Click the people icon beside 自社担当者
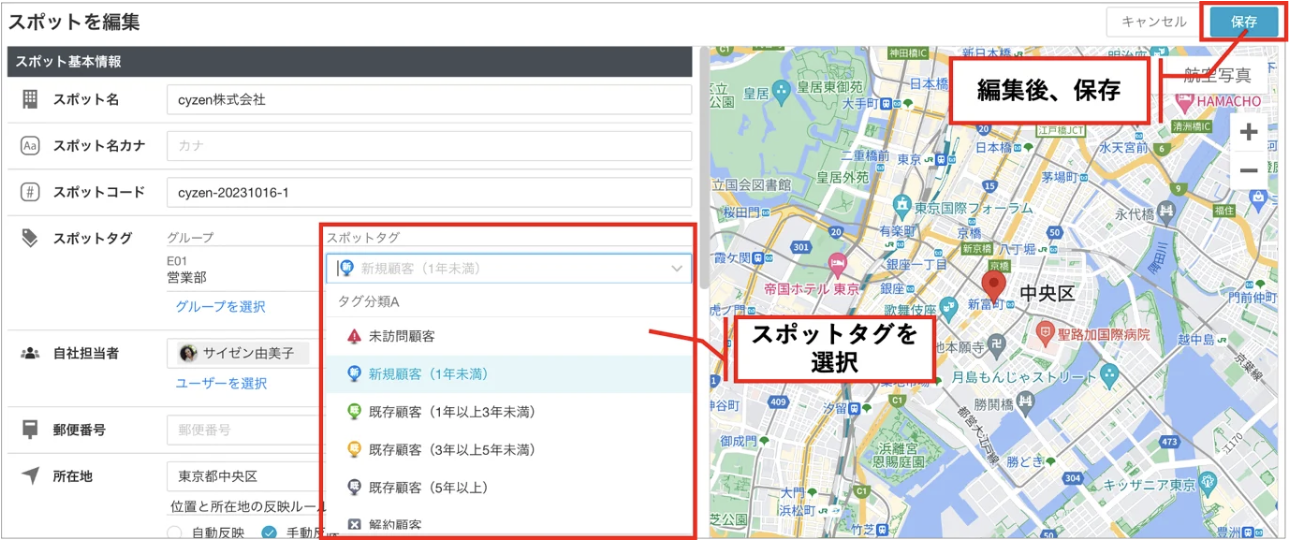 30,353
